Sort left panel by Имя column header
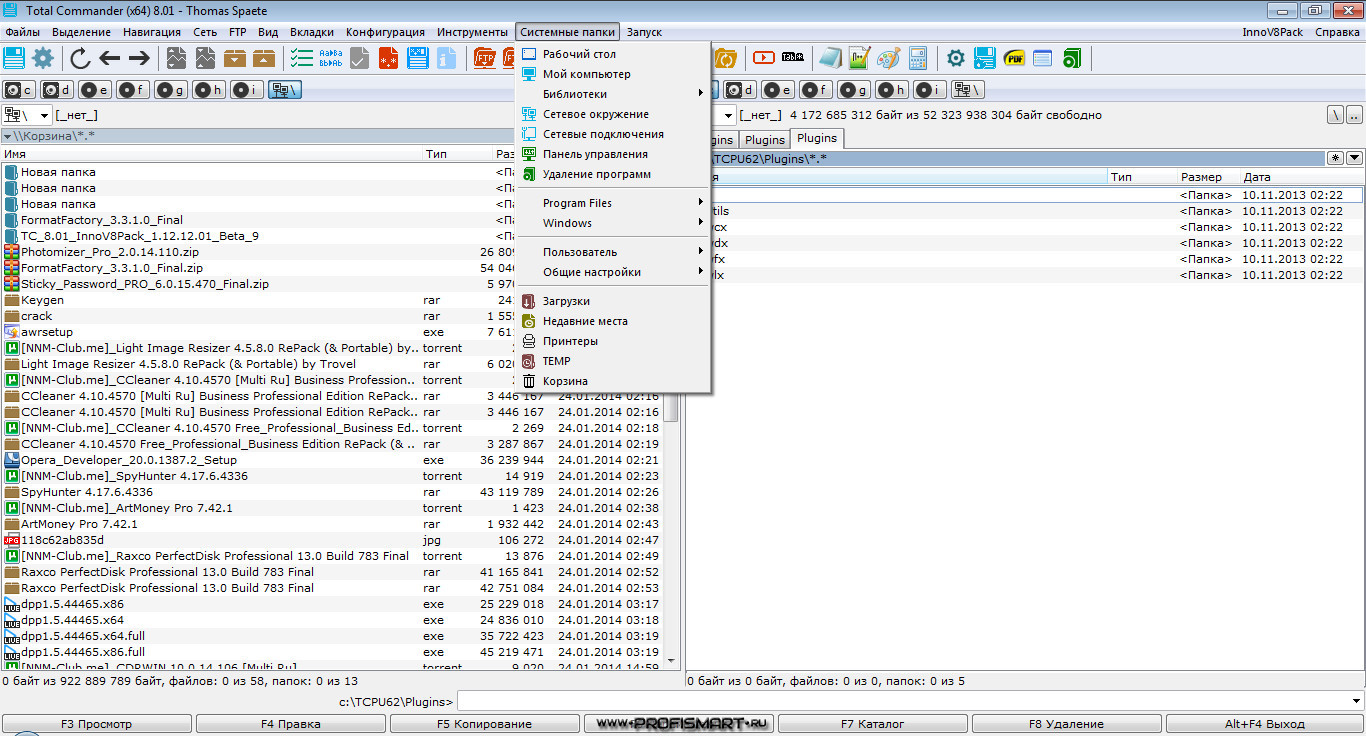Image resolution: width=1366 pixels, height=736 pixels. pyautogui.click(x=211, y=154)
